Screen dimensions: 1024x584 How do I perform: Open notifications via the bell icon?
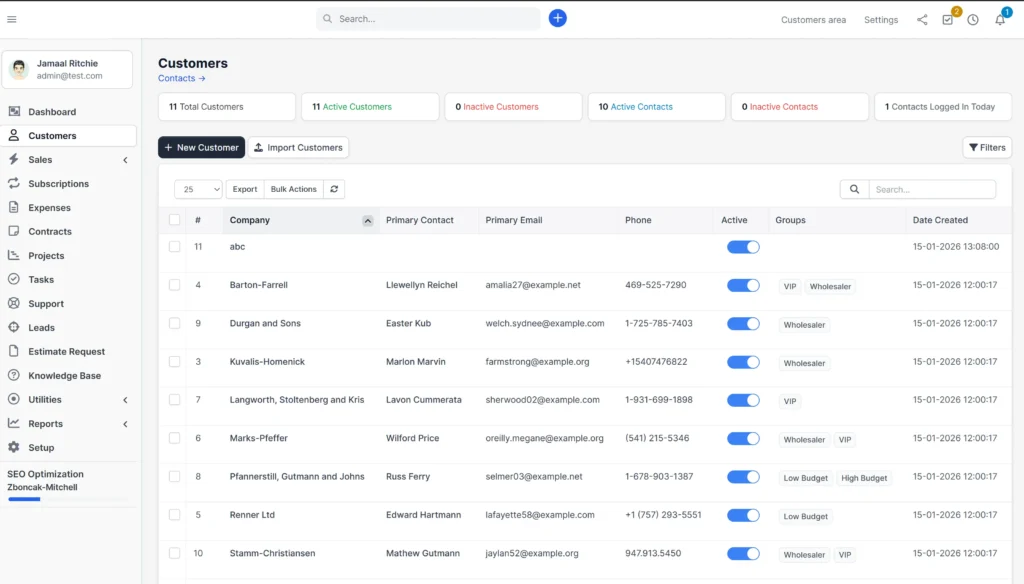click(x=997, y=19)
